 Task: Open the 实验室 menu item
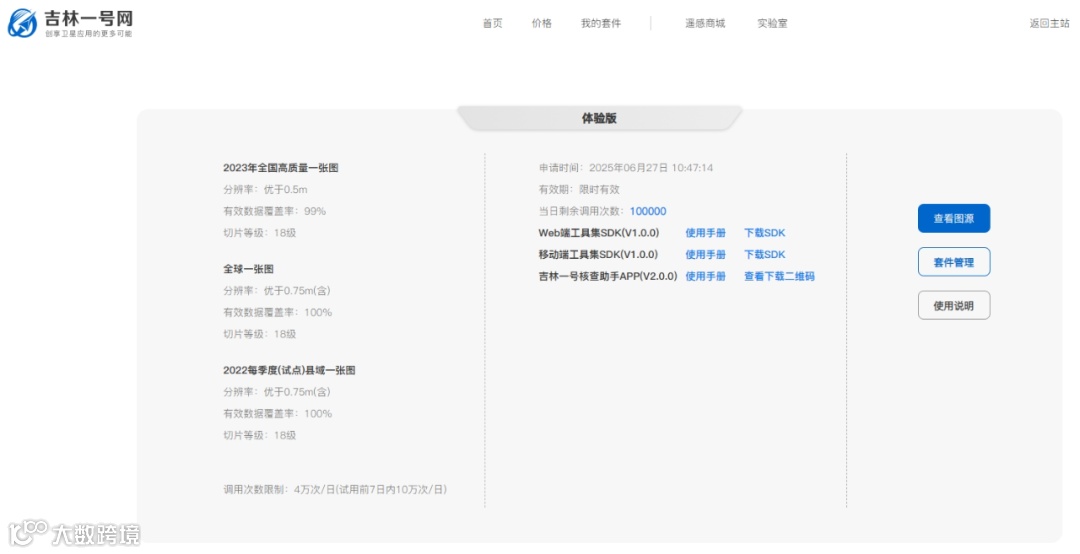coord(772,23)
